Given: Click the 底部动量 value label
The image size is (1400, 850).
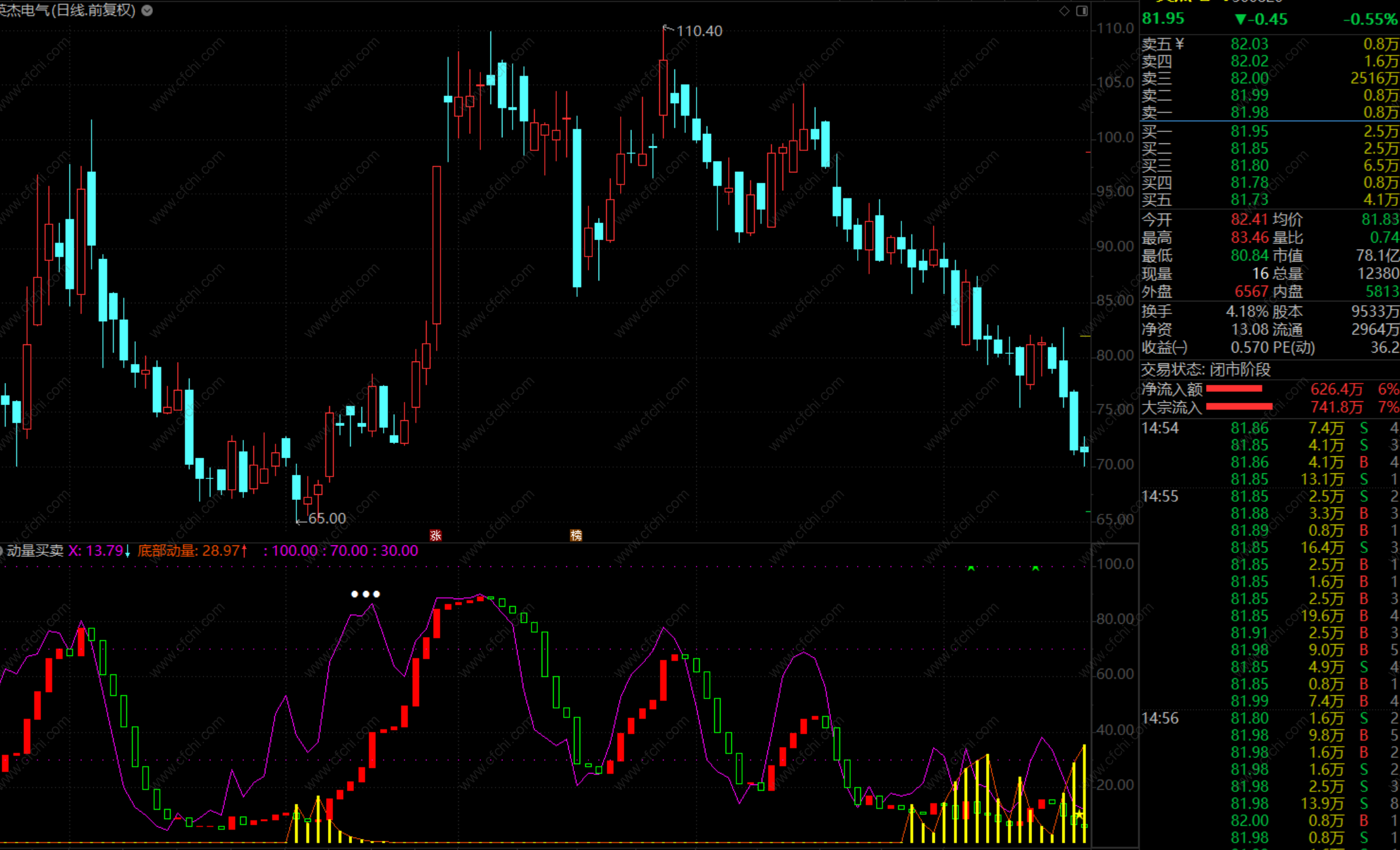Looking at the screenshot, I should click(x=192, y=550).
